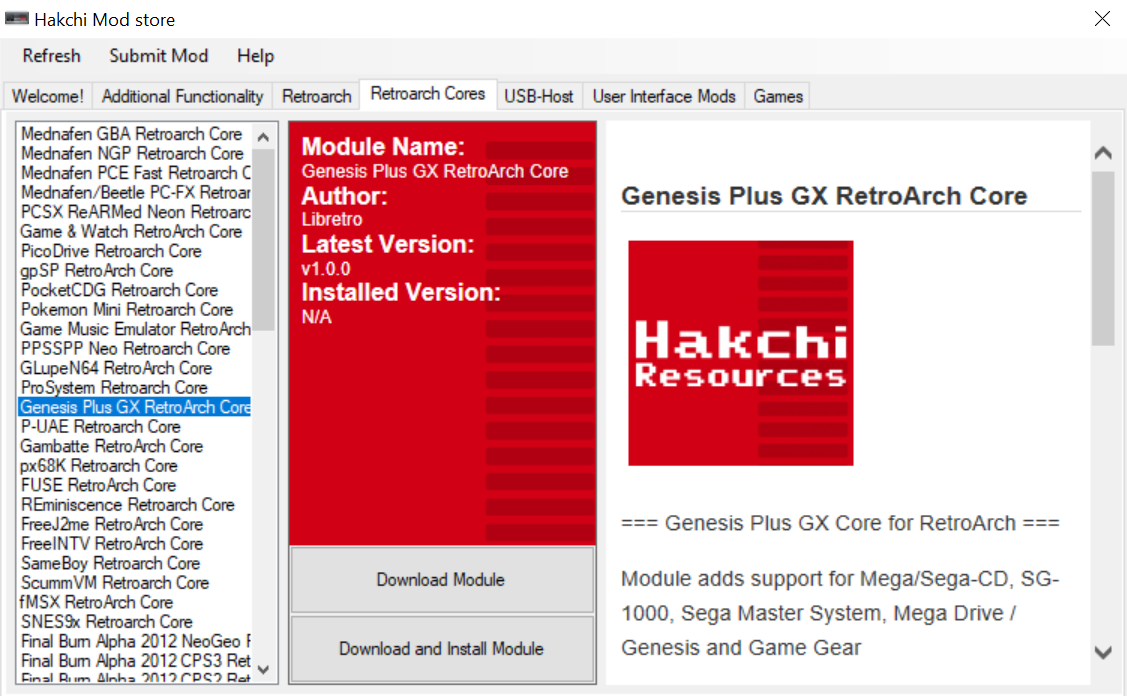Click the module list scrollbar thumb
The image size is (1127, 696).
[x=263, y=239]
